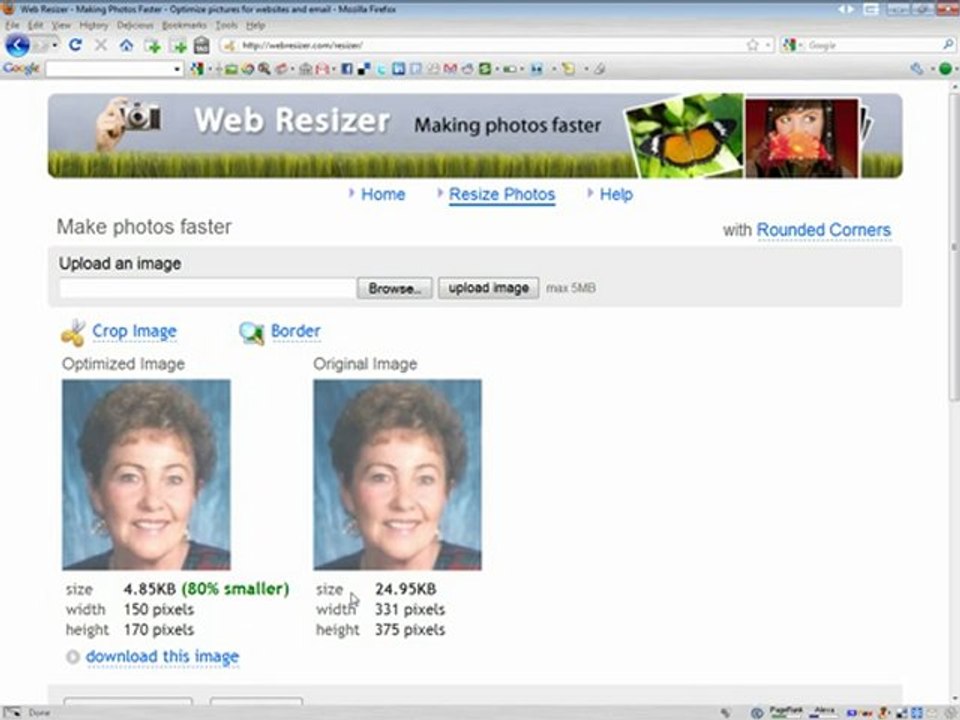Open the File menu
Image resolution: width=960 pixels, height=720 pixels.
click(x=12, y=25)
